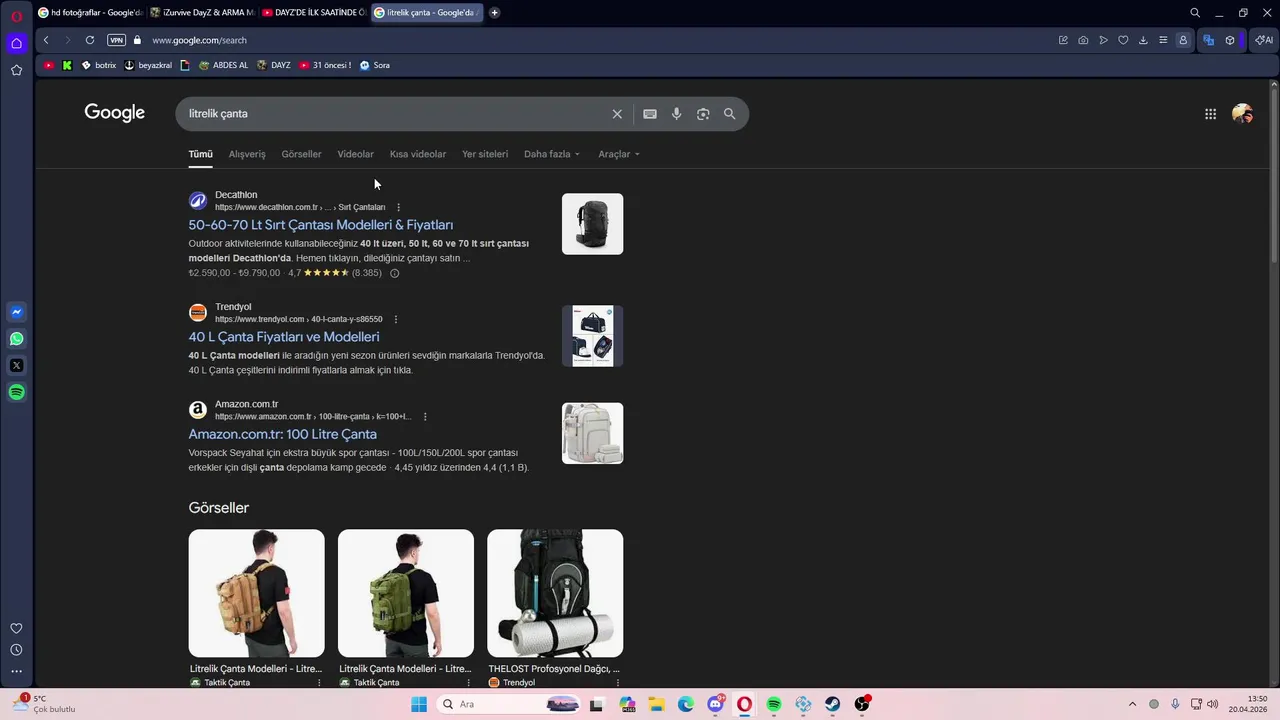This screenshot has height=720, width=1280.
Task: Clear the Google search box with the X icon
Action: click(x=617, y=114)
